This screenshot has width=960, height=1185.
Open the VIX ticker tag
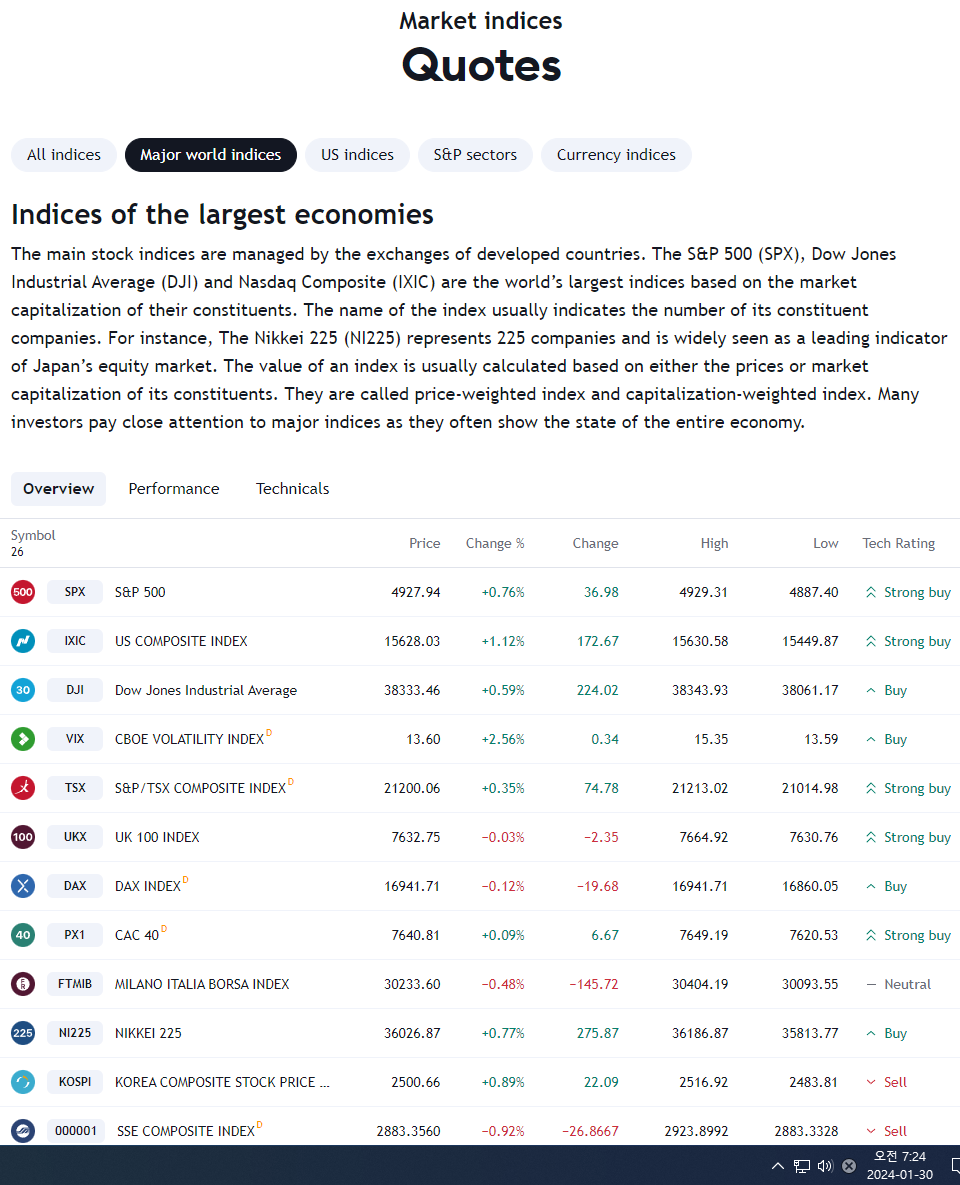click(x=75, y=739)
